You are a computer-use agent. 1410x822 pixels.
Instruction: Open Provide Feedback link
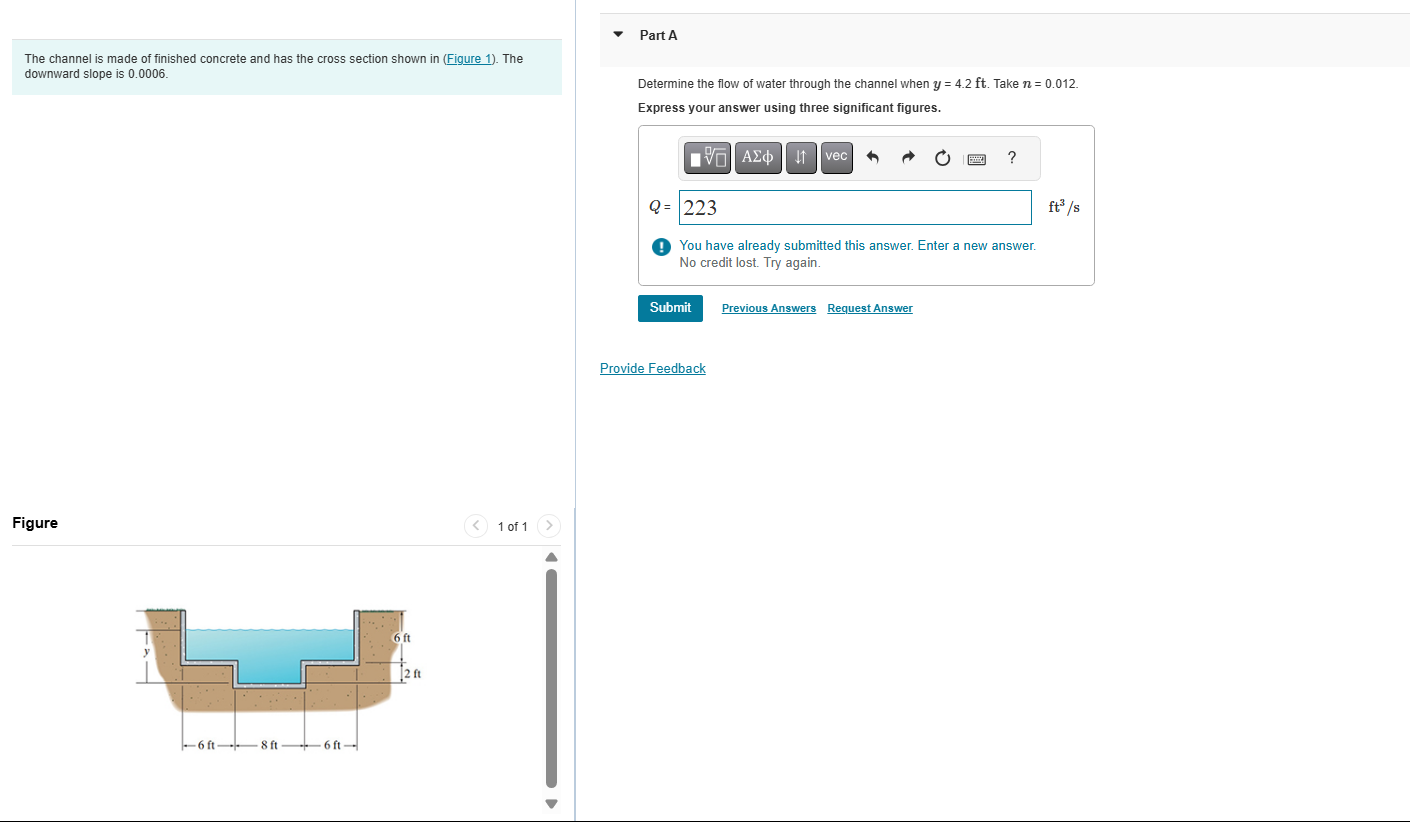tap(653, 369)
